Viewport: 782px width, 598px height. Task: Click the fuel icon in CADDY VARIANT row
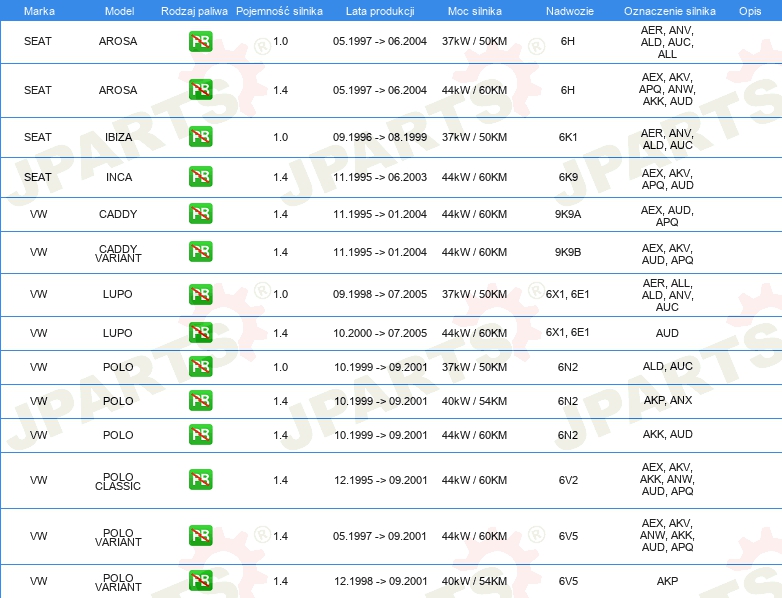click(x=200, y=251)
